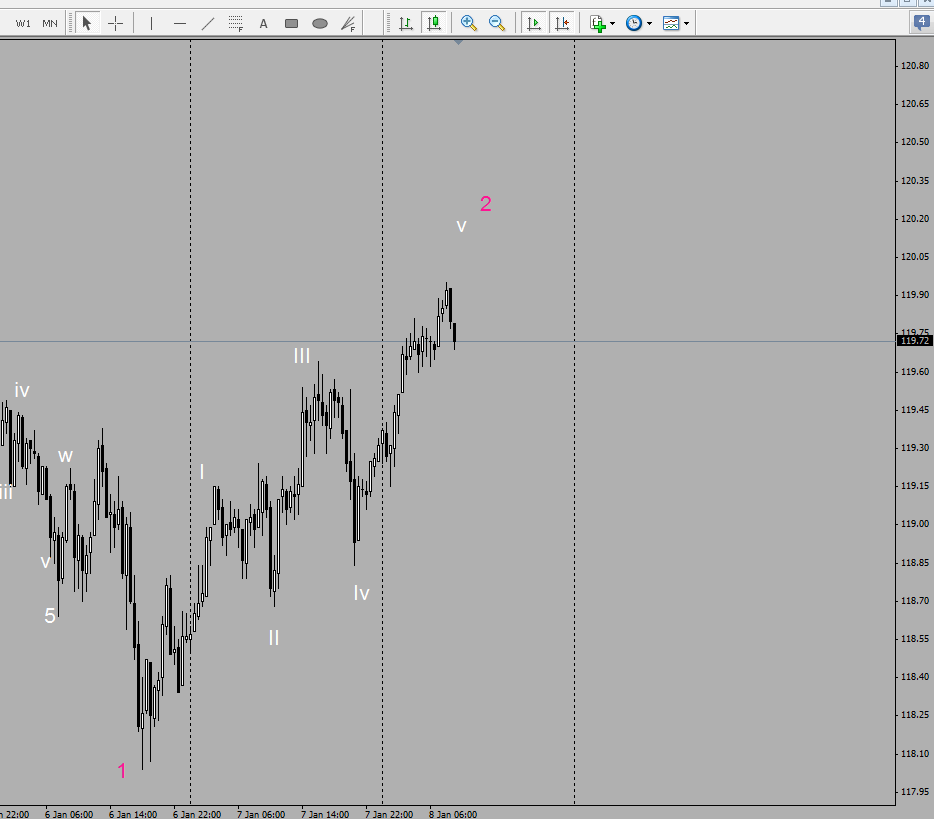Viewport: 934px width, 819px height.
Task: Open the Indicators dropdown with green plus
Action: (598, 23)
